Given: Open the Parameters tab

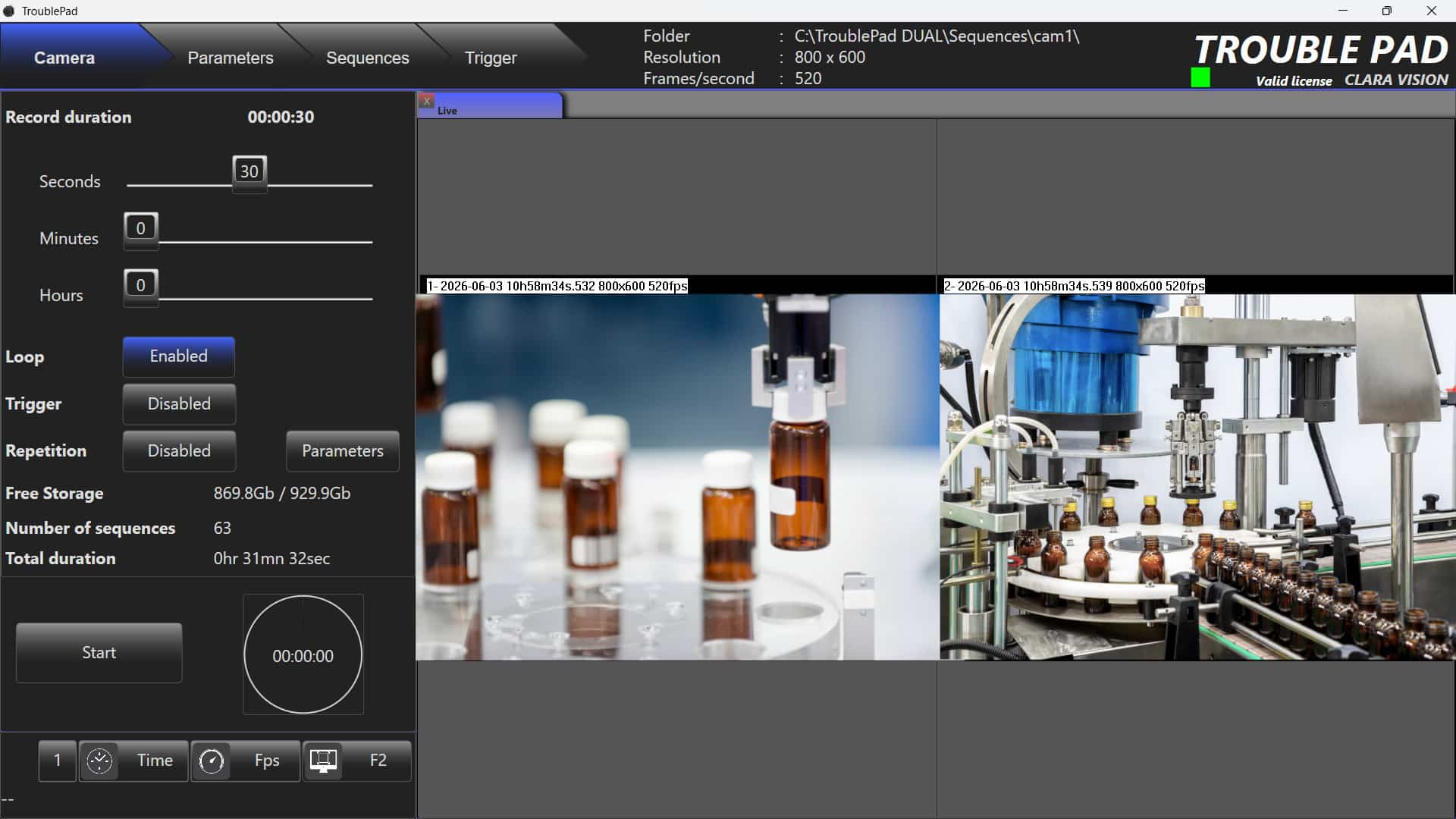Looking at the screenshot, I should (x=231, y=58).
